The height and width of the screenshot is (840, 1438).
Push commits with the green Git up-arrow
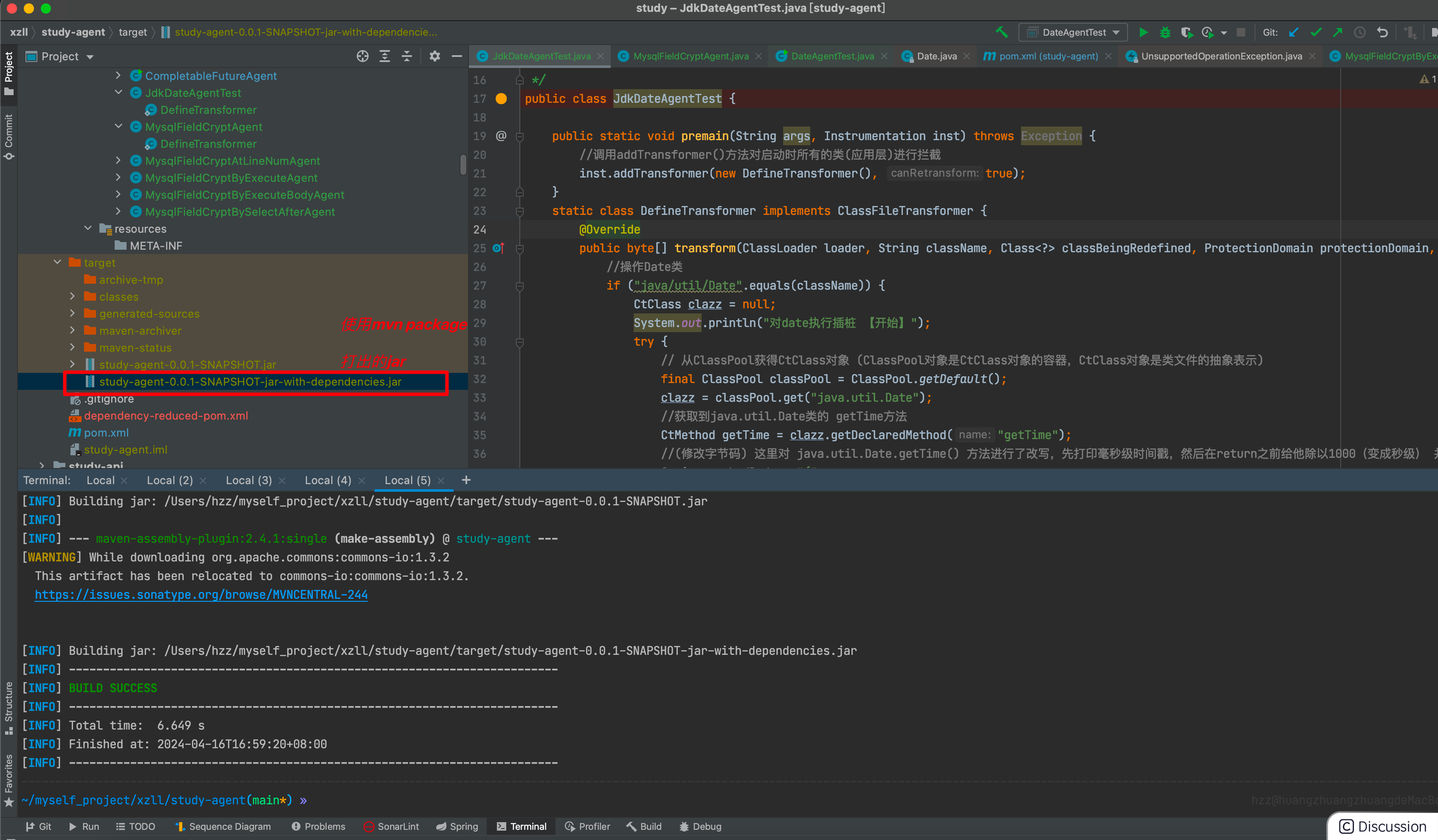(1338, 33)
